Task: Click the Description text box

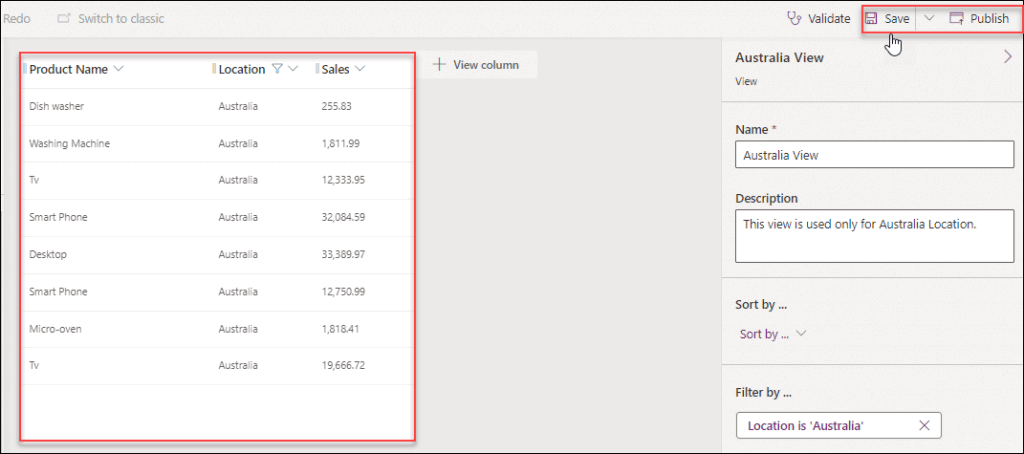Action: (x=874, y=236)
